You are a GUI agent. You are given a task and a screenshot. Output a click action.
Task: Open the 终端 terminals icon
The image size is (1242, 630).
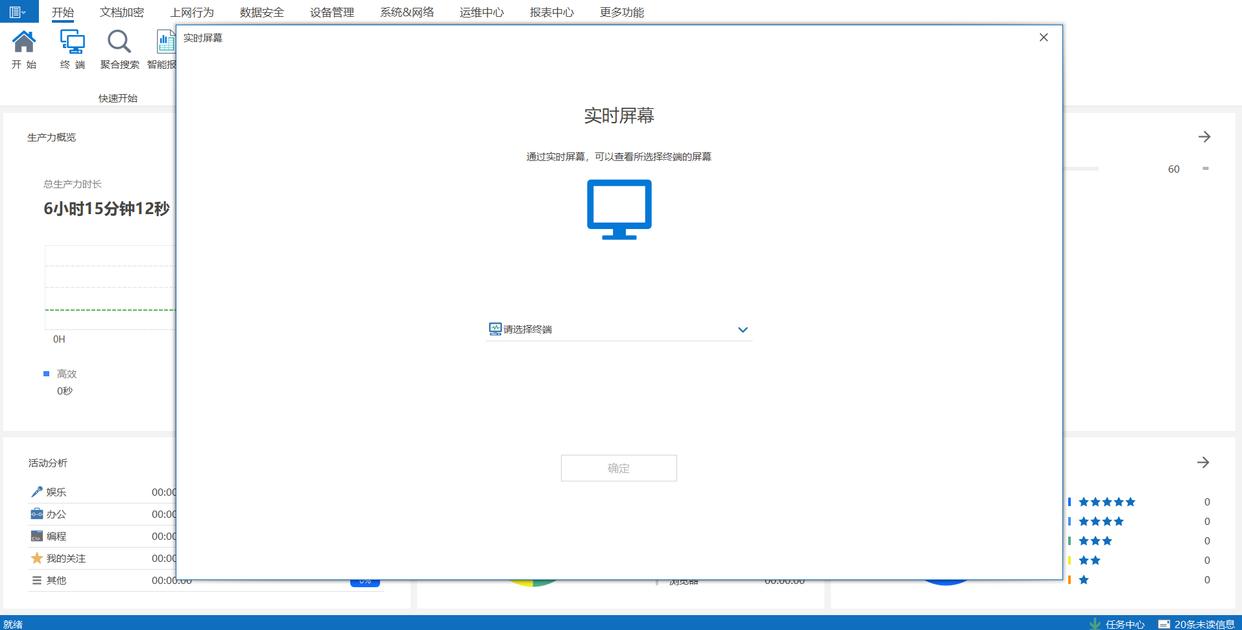coord(72,41)
